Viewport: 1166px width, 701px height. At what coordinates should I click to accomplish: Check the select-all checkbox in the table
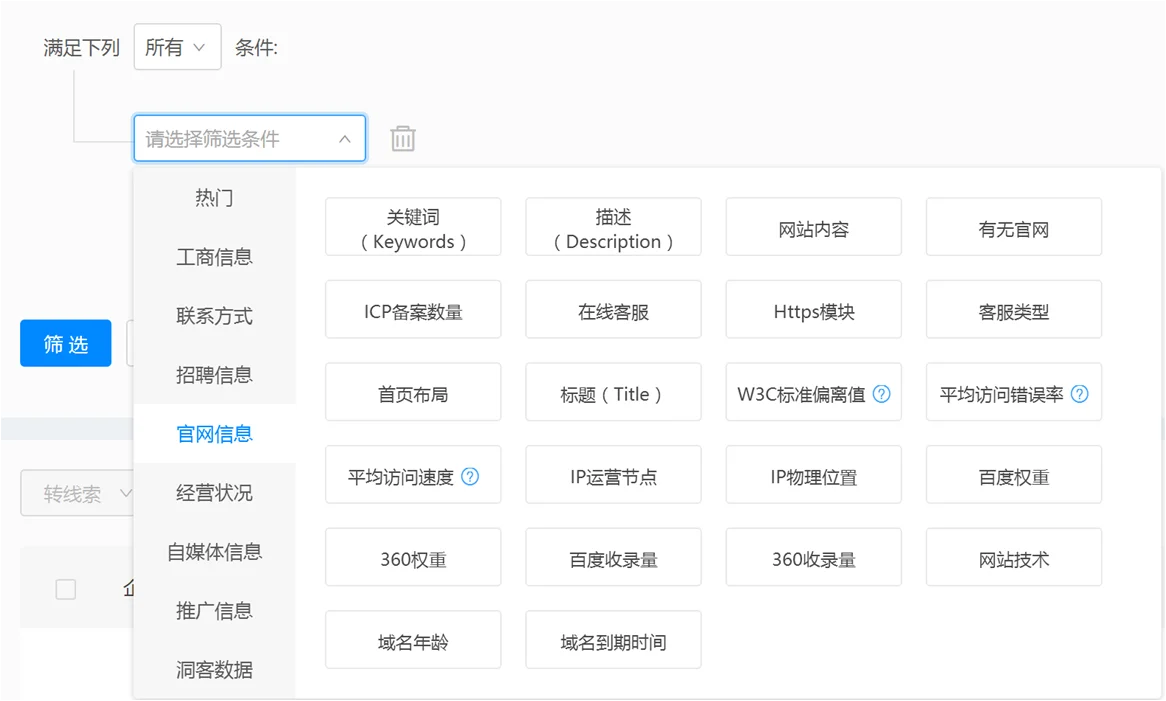coord(65,589)
